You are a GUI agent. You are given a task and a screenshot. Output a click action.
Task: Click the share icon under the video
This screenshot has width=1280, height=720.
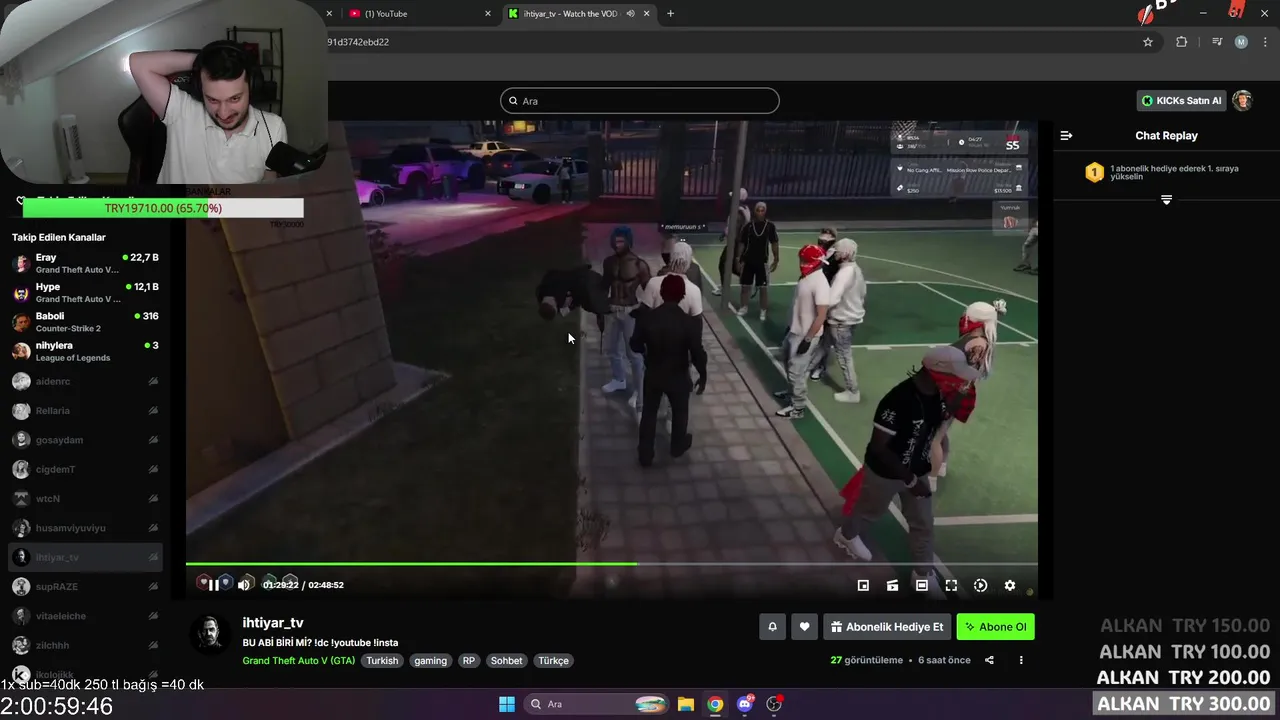pos(989,660)
